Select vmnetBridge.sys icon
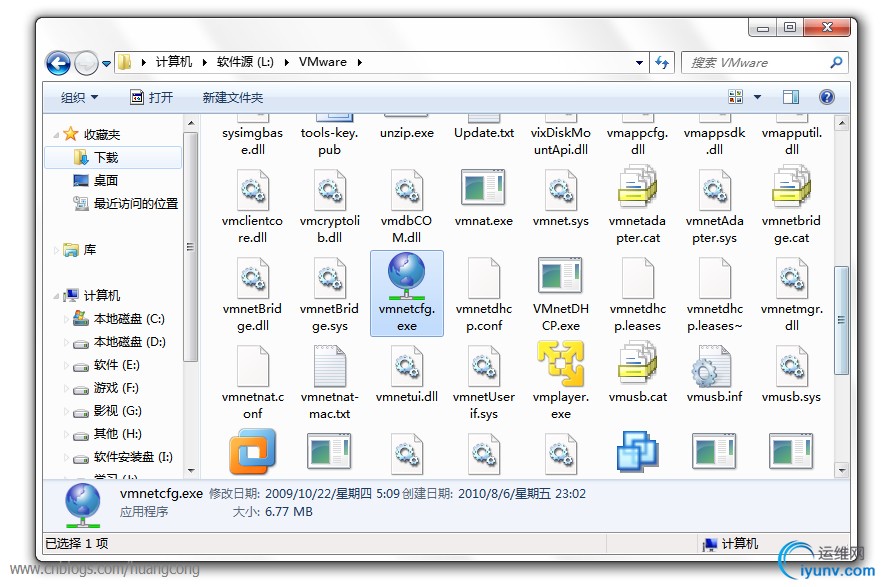This screenshot has width=881, height=587. pos(329,277)
